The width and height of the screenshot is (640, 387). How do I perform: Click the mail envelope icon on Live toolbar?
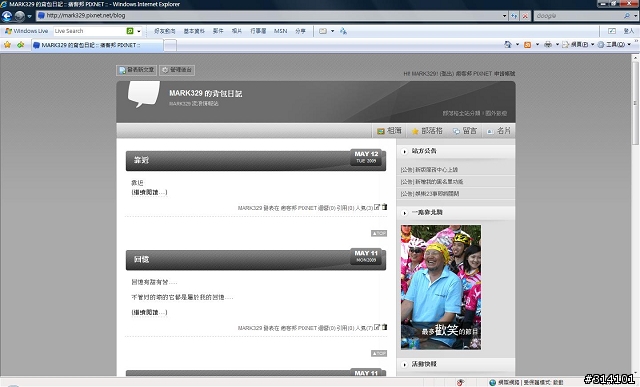323,31
